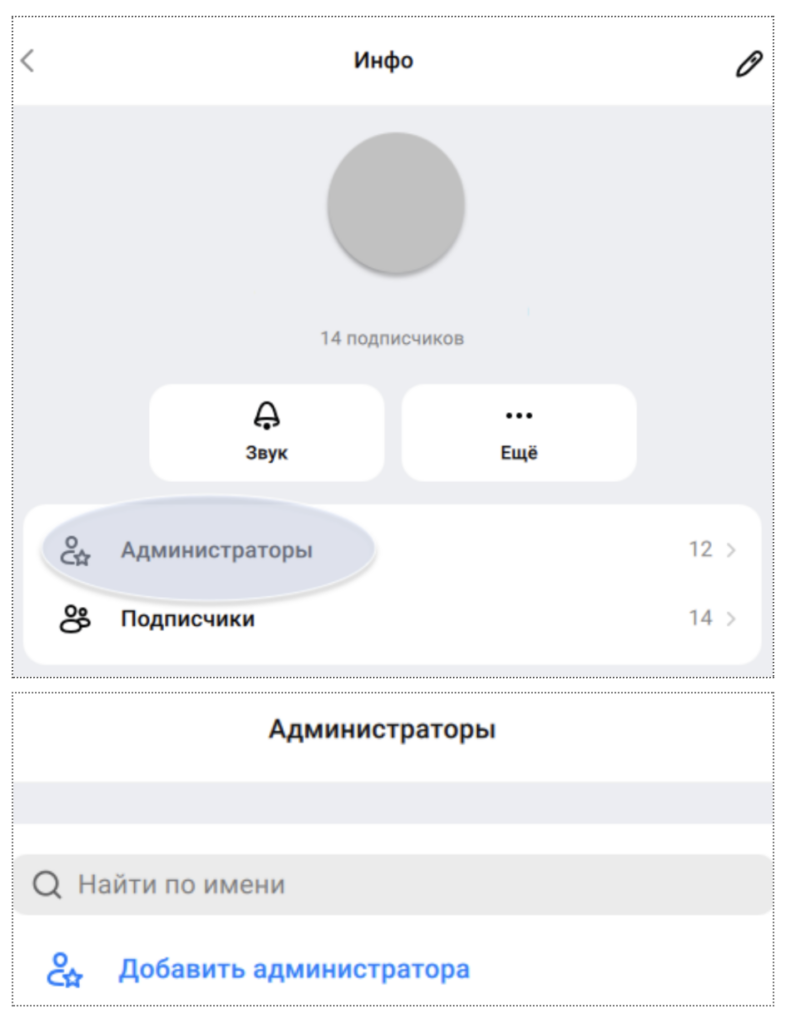
Task: Tap the three-dots Ещё icon
Action: [519, 415]
